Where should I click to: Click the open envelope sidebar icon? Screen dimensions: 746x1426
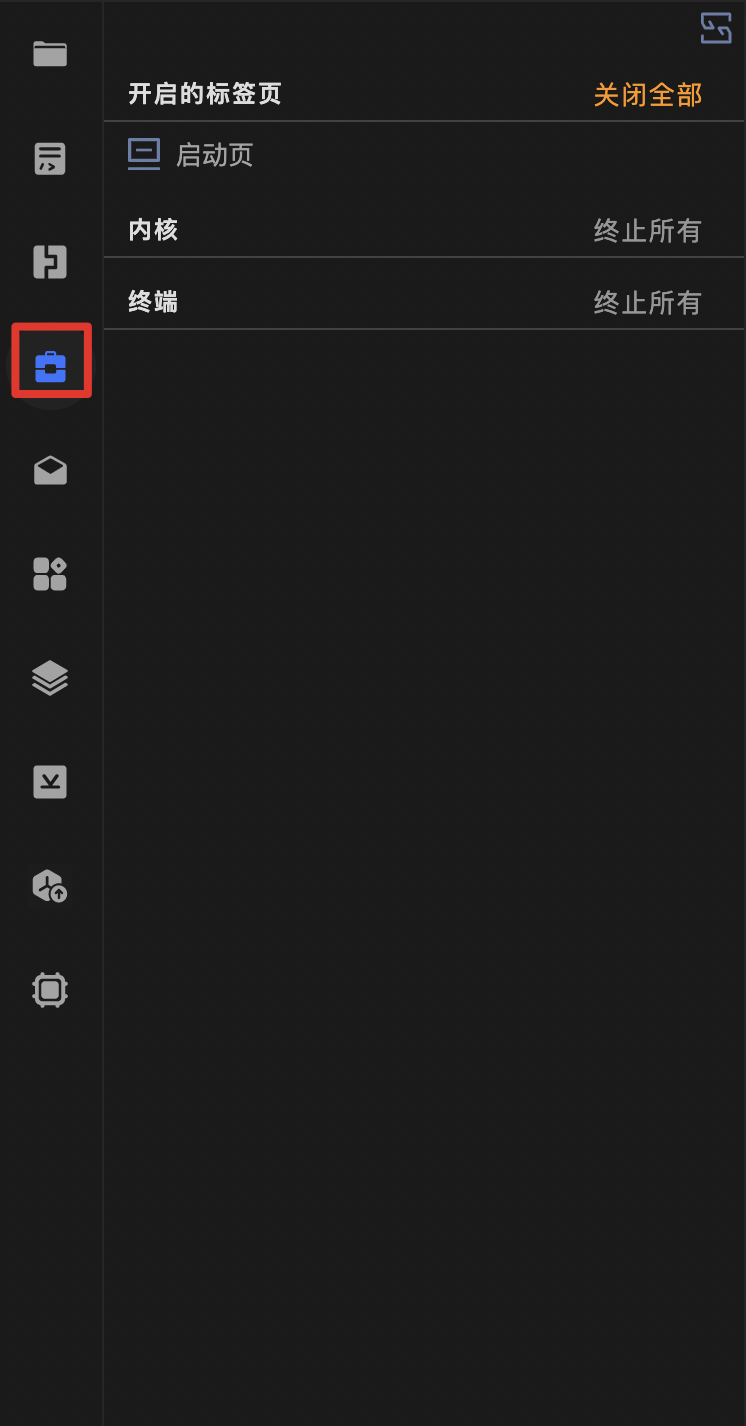click(x=50, y=470)
